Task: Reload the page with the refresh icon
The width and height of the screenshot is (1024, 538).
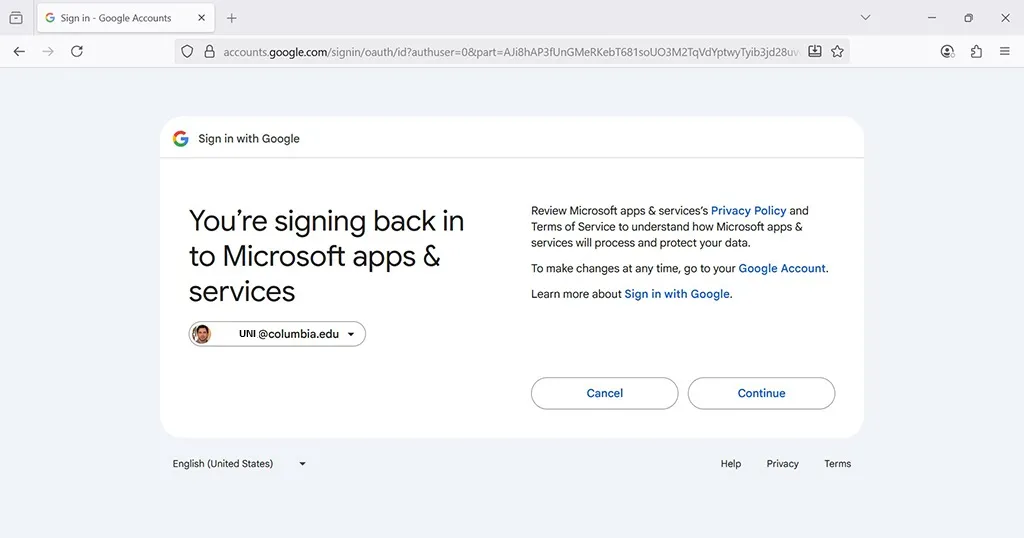Action: (x=77, y=52)
